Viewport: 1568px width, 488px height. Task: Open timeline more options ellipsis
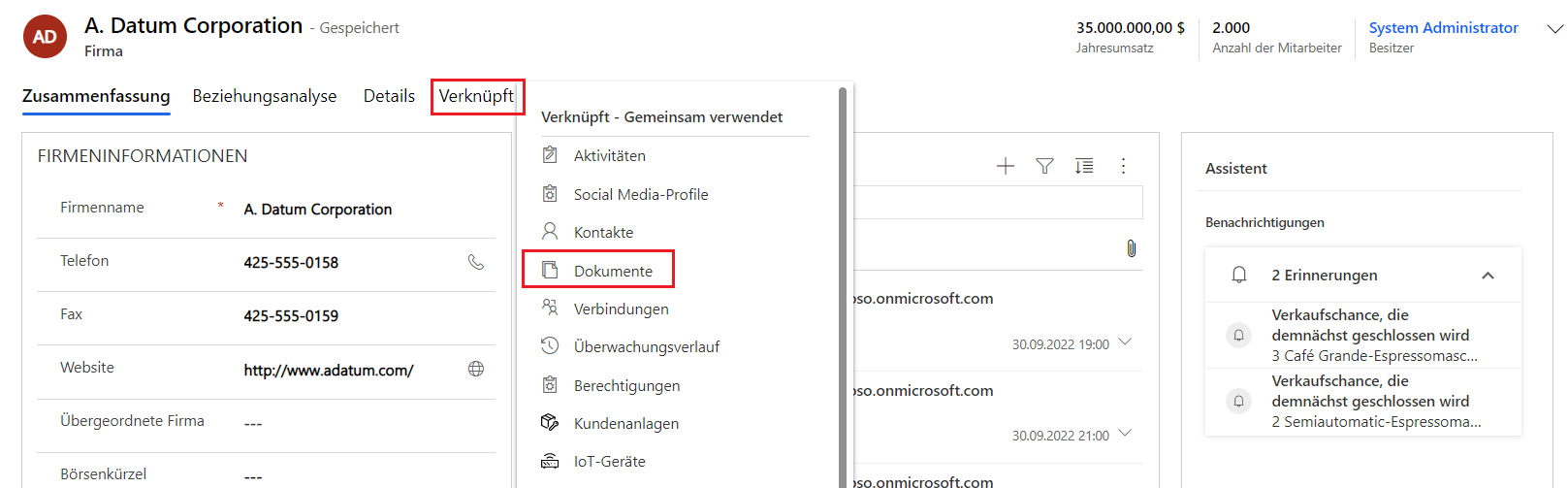pyautogui.click(x=1123, y=166)
